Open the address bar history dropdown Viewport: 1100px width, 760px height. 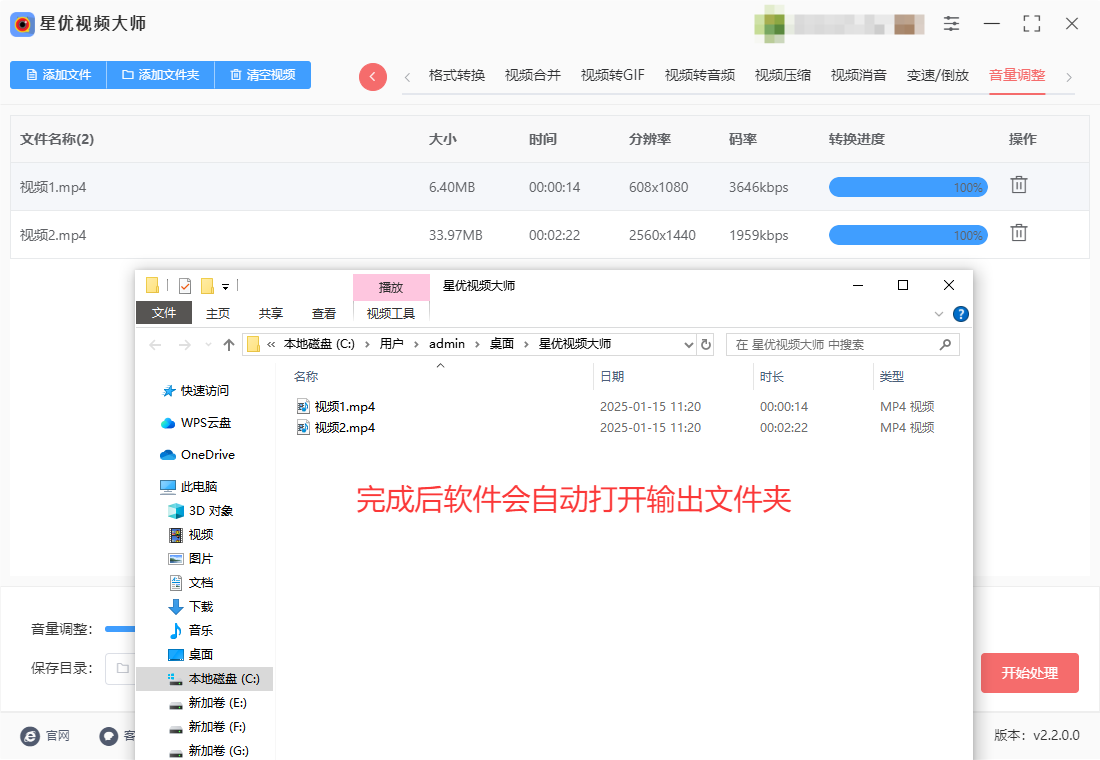[688, 345]
